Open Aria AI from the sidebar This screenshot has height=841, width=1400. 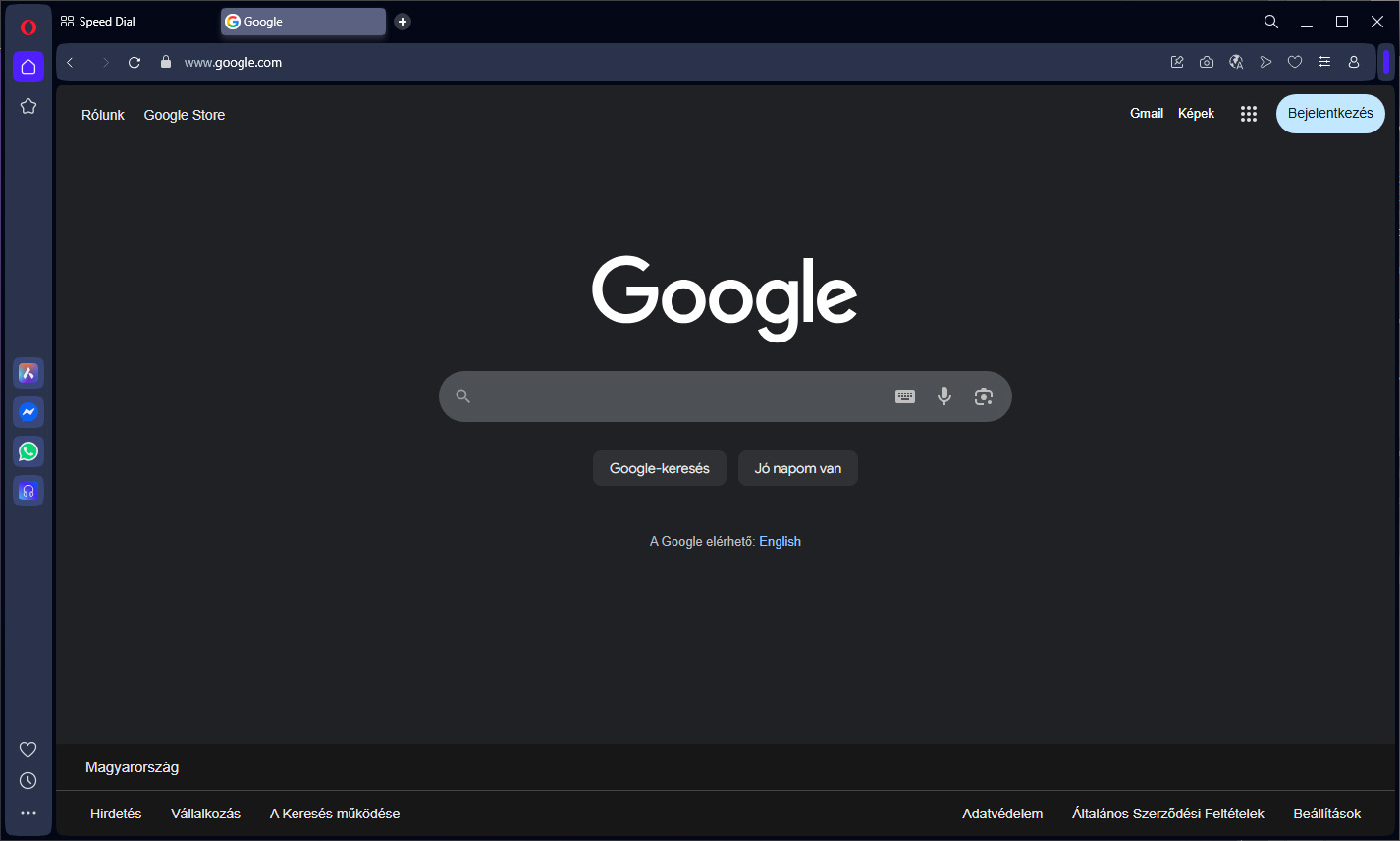pos(28,373)
